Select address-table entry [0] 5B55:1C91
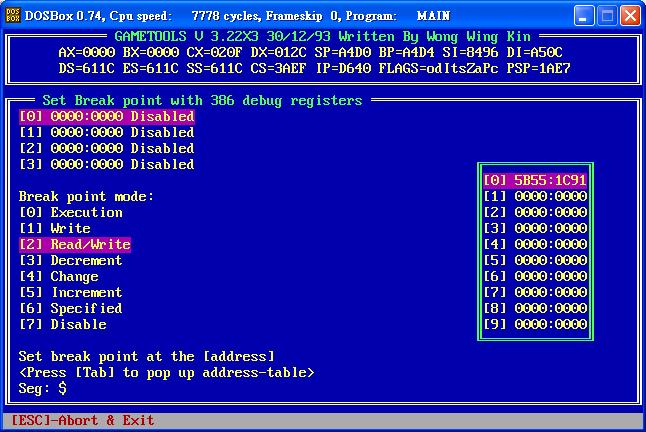Screen dimensions: 646x432 tap(534, 180)
